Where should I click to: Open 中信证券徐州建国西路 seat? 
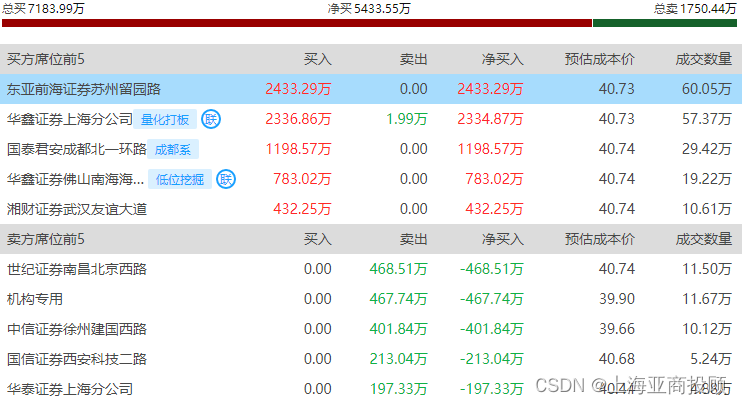(77, 329)
